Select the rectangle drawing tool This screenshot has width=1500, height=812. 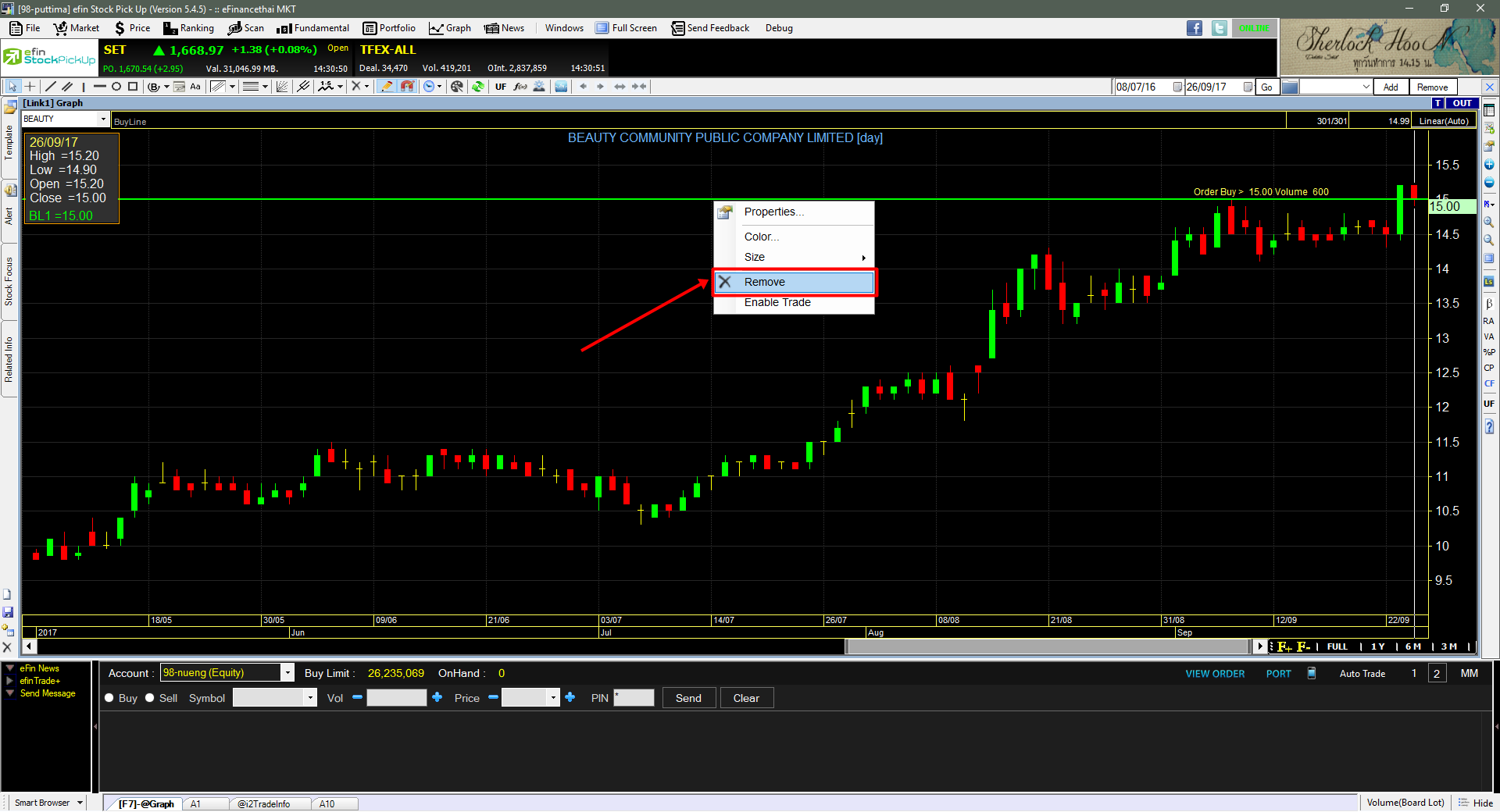coord(133,87)
